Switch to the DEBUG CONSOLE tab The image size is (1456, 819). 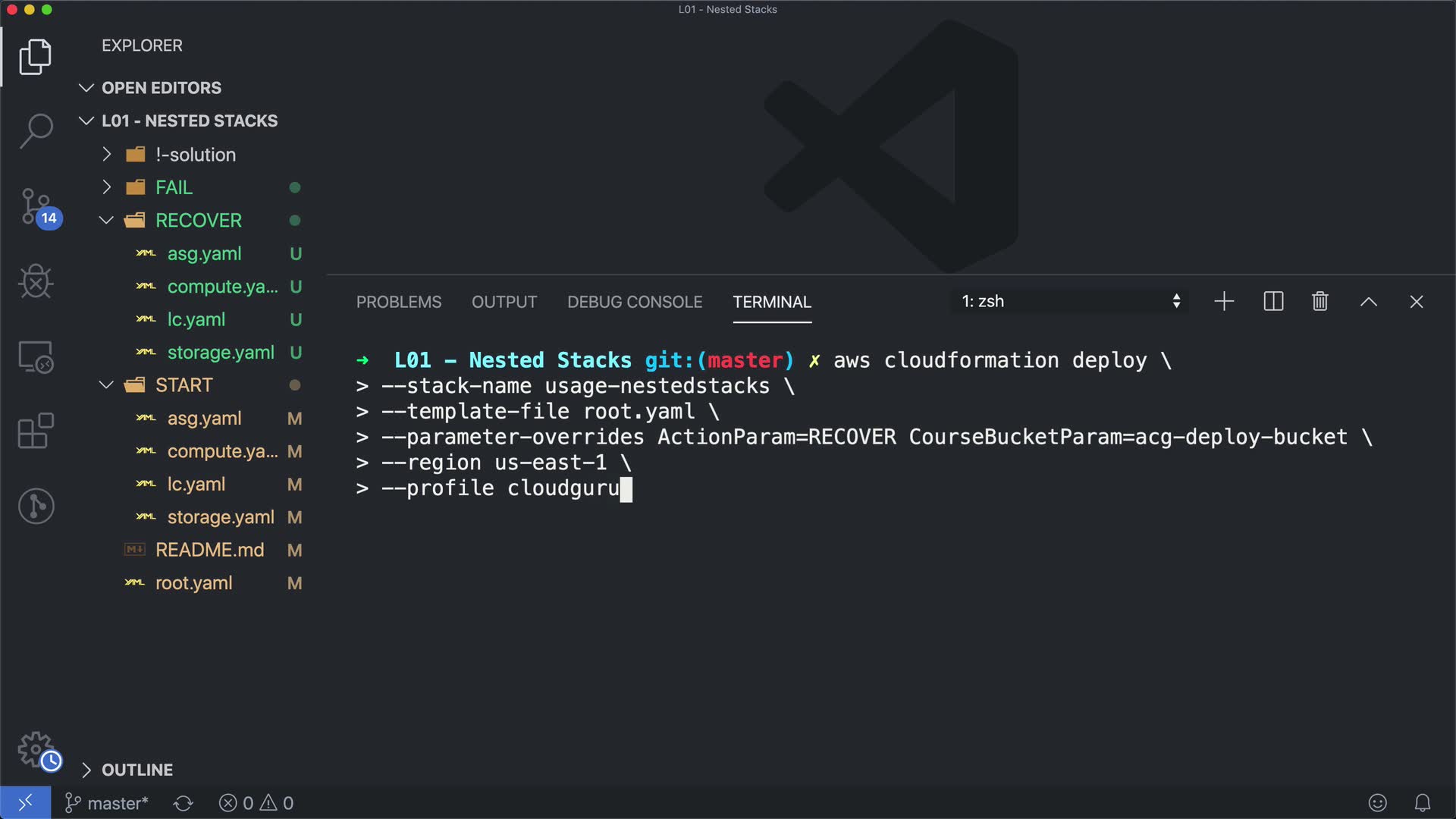(x=635, y=302)
